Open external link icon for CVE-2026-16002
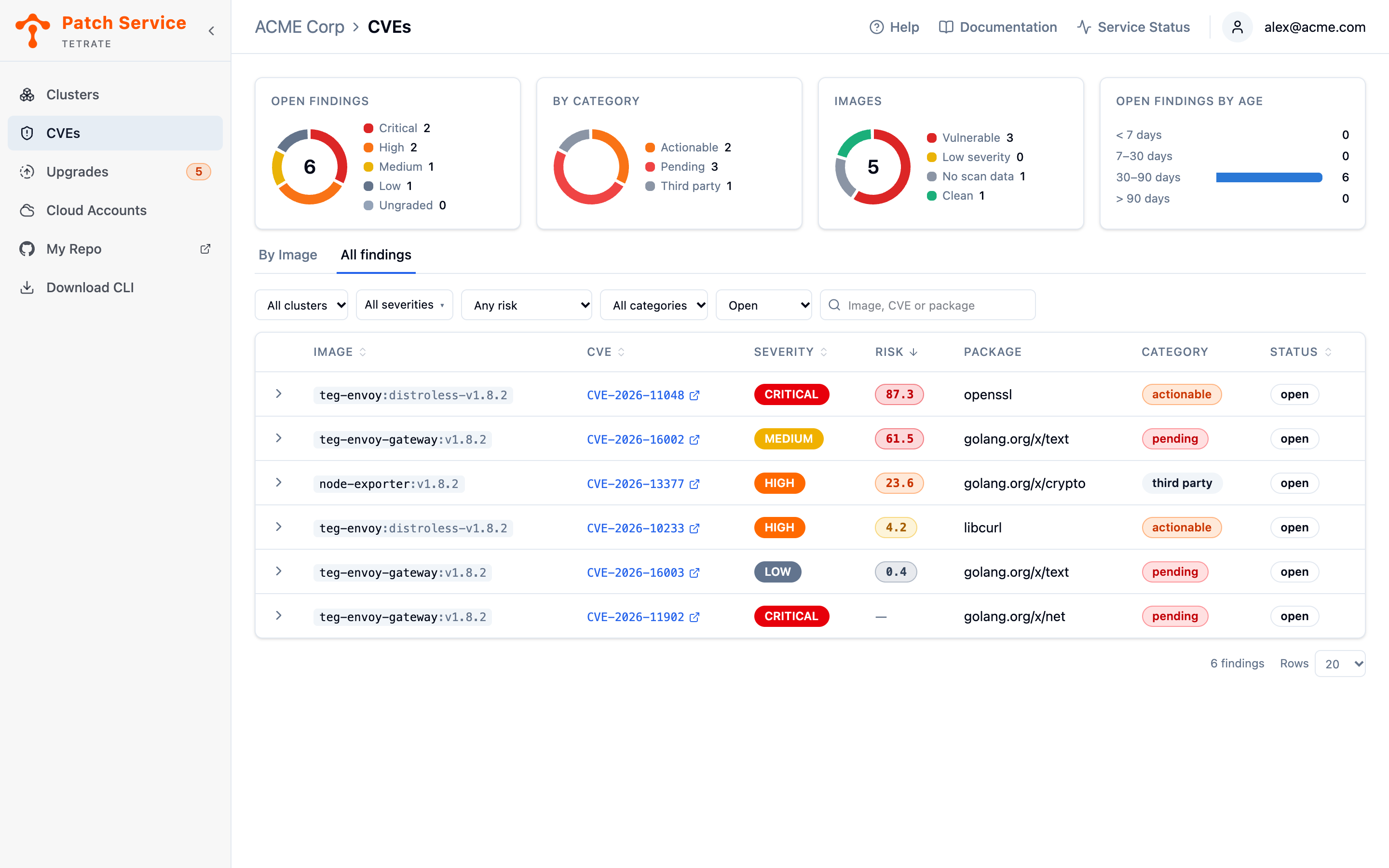Screen dimensions: 1389x868 (x=694, y=439)
